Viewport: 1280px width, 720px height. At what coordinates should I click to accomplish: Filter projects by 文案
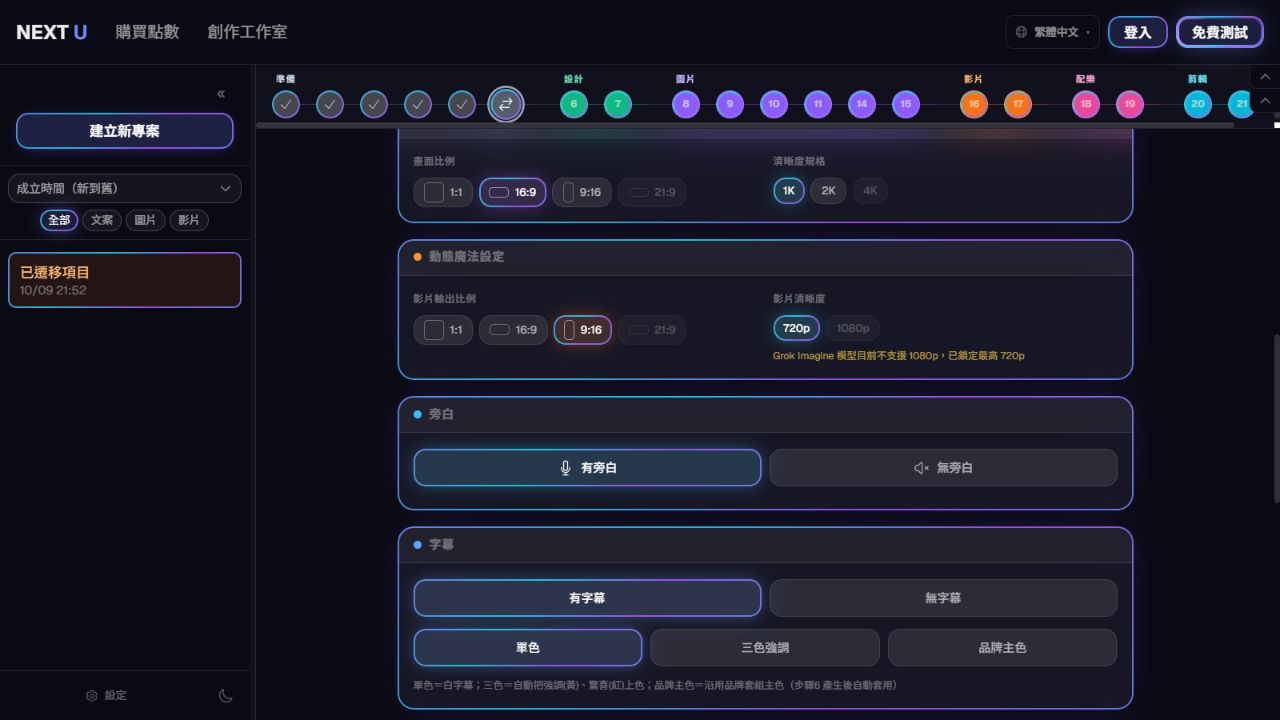[x=102, y=220]
